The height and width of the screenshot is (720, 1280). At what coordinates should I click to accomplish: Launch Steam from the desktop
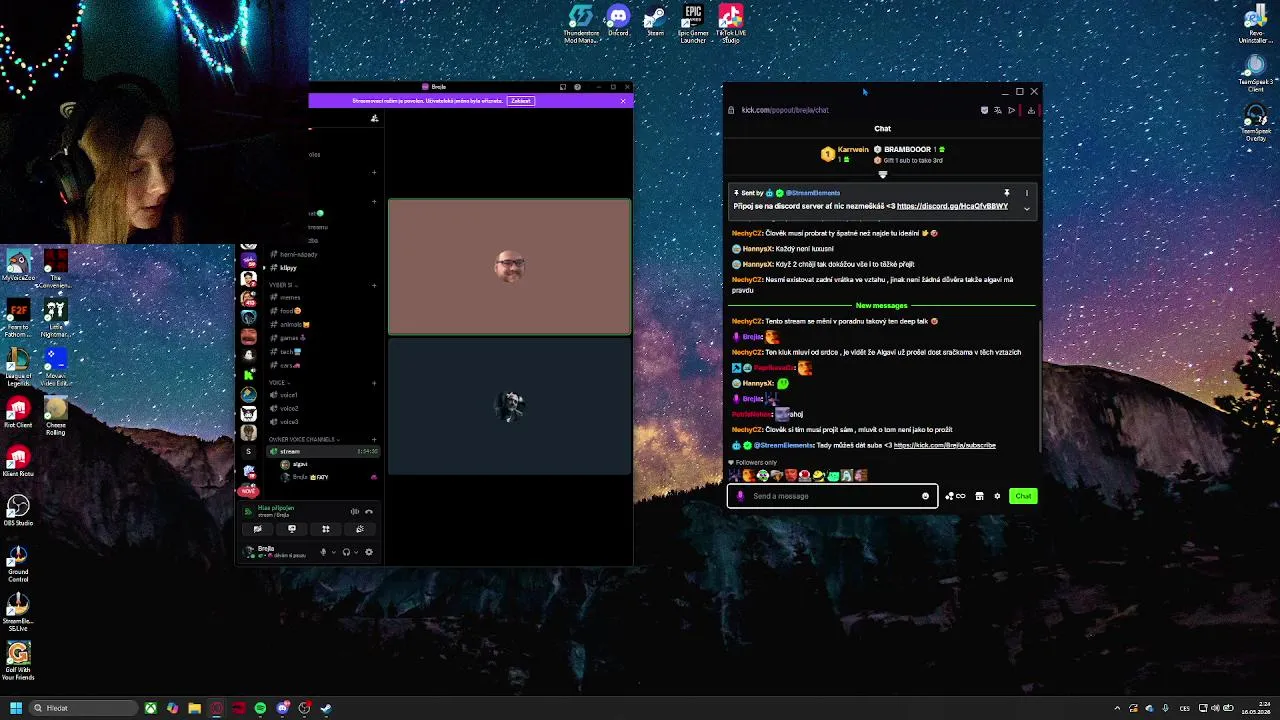coord(655,21)
